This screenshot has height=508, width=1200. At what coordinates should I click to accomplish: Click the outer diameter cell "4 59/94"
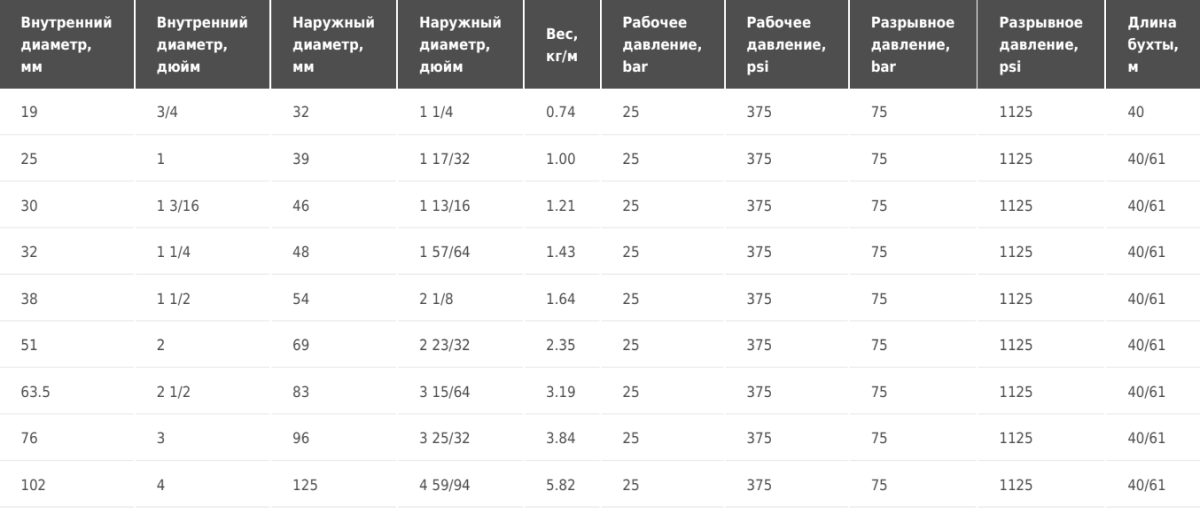(461, 485)
